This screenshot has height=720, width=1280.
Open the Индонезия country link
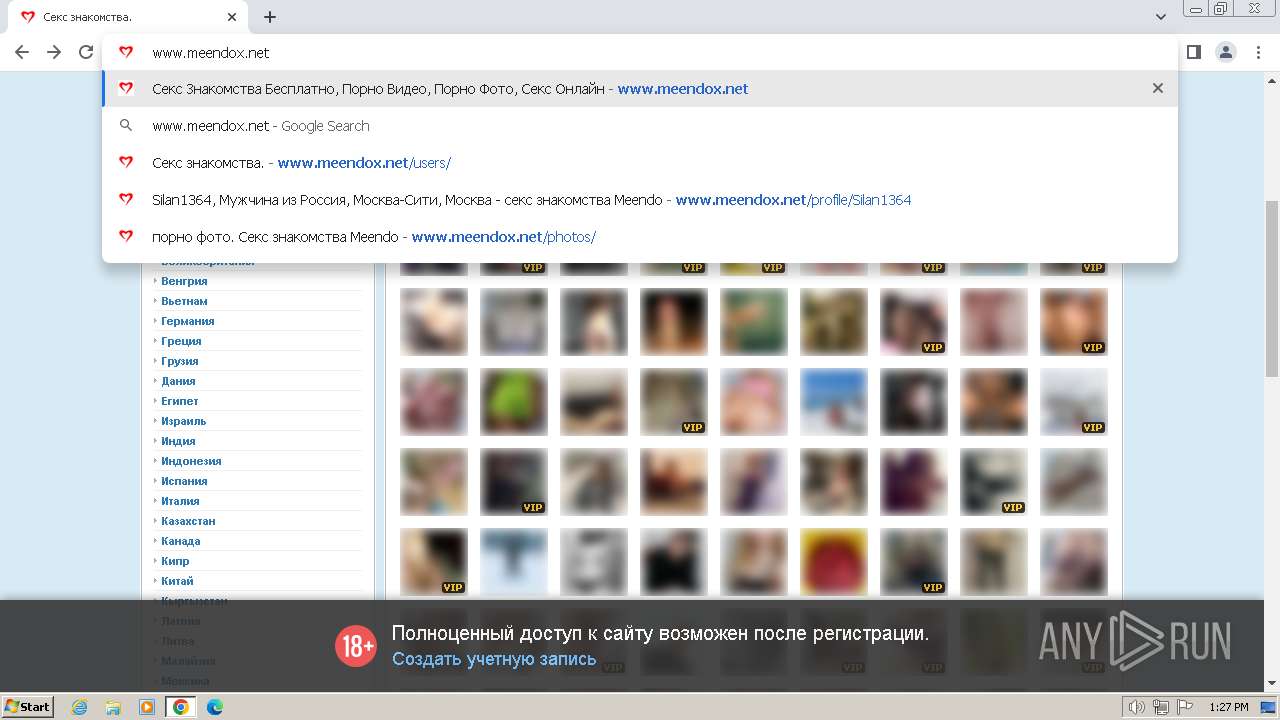point(191,461)
